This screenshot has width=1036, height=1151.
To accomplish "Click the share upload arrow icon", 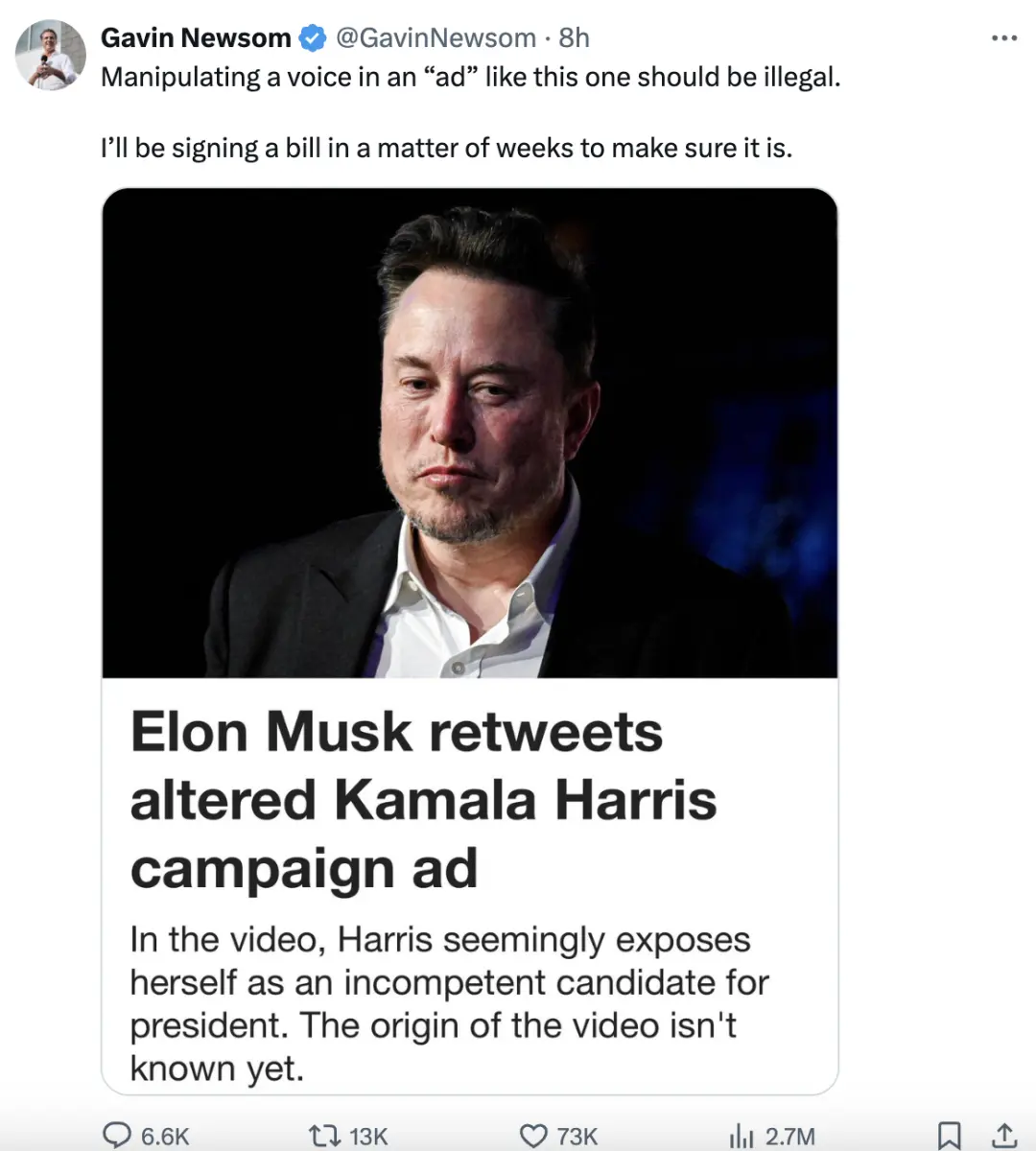I will tap(1003, 1136).
